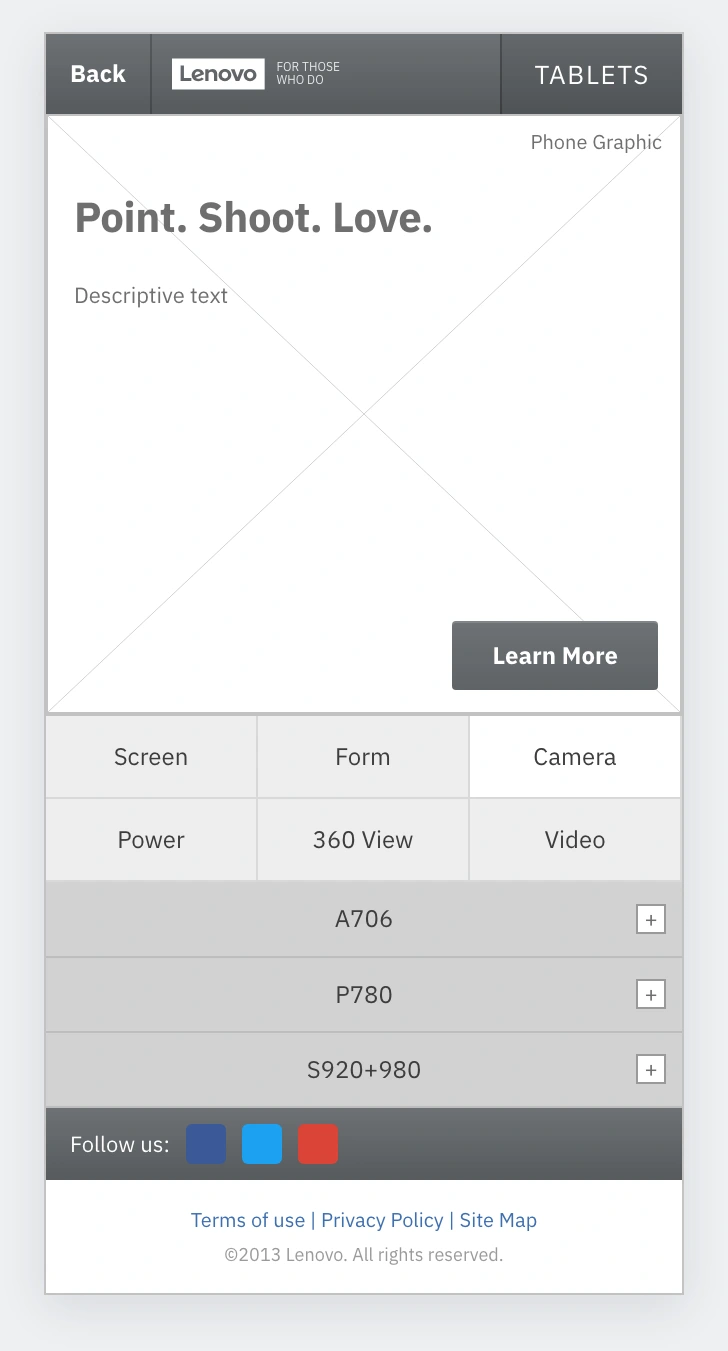The height and width of the screenshot is (1351, 728).
Task: Switch to the Screen tab
Action: (x=151, y=757)
